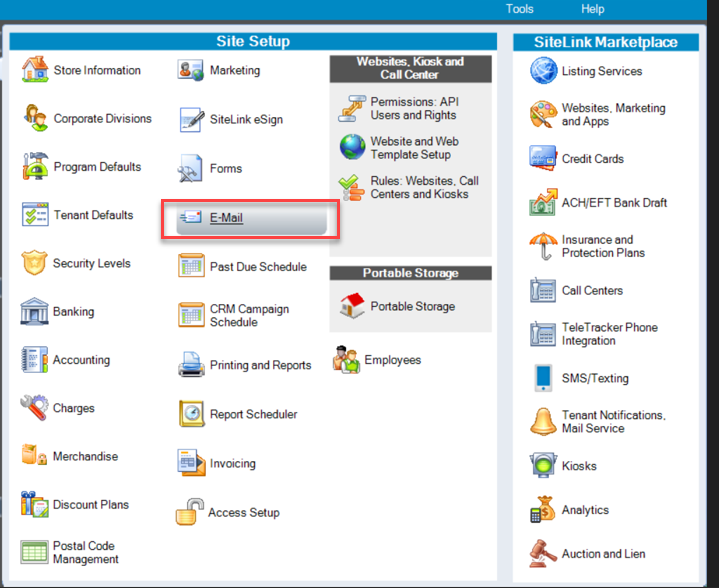Click the Credit Cards icon
The image size is (719, 588).
[543, 158]
